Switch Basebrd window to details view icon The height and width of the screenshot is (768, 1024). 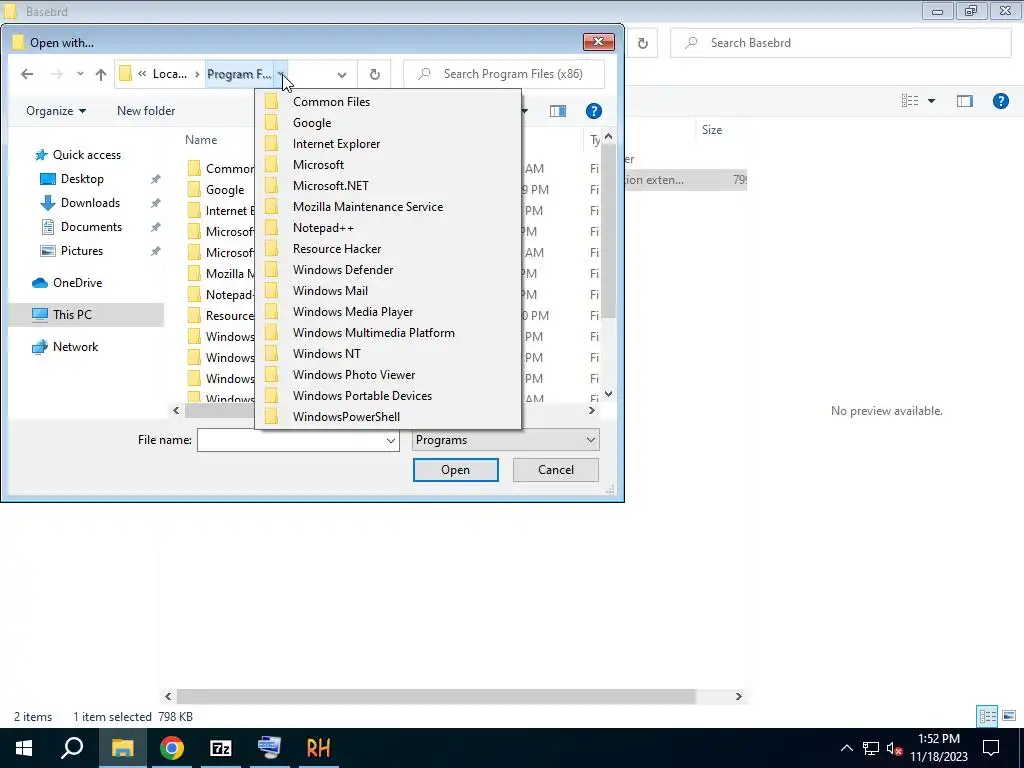[x=987, y=716]
